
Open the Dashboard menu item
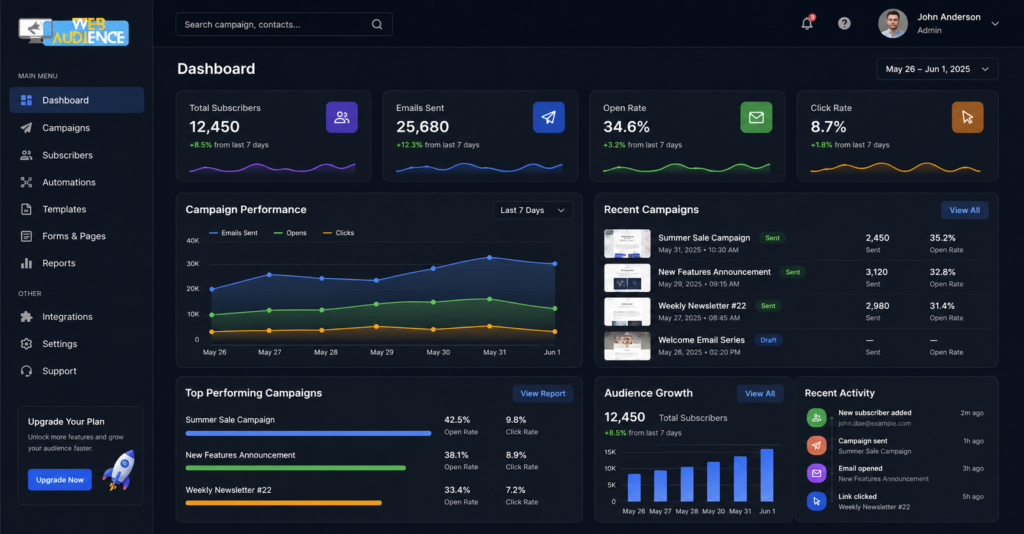(76, 100)
